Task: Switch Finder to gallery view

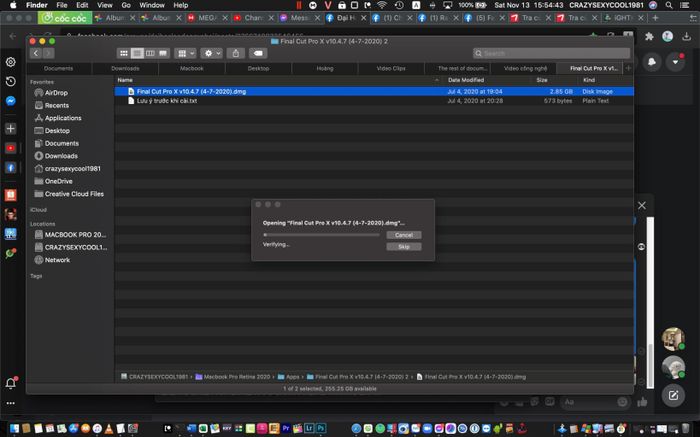Action: 163,53
